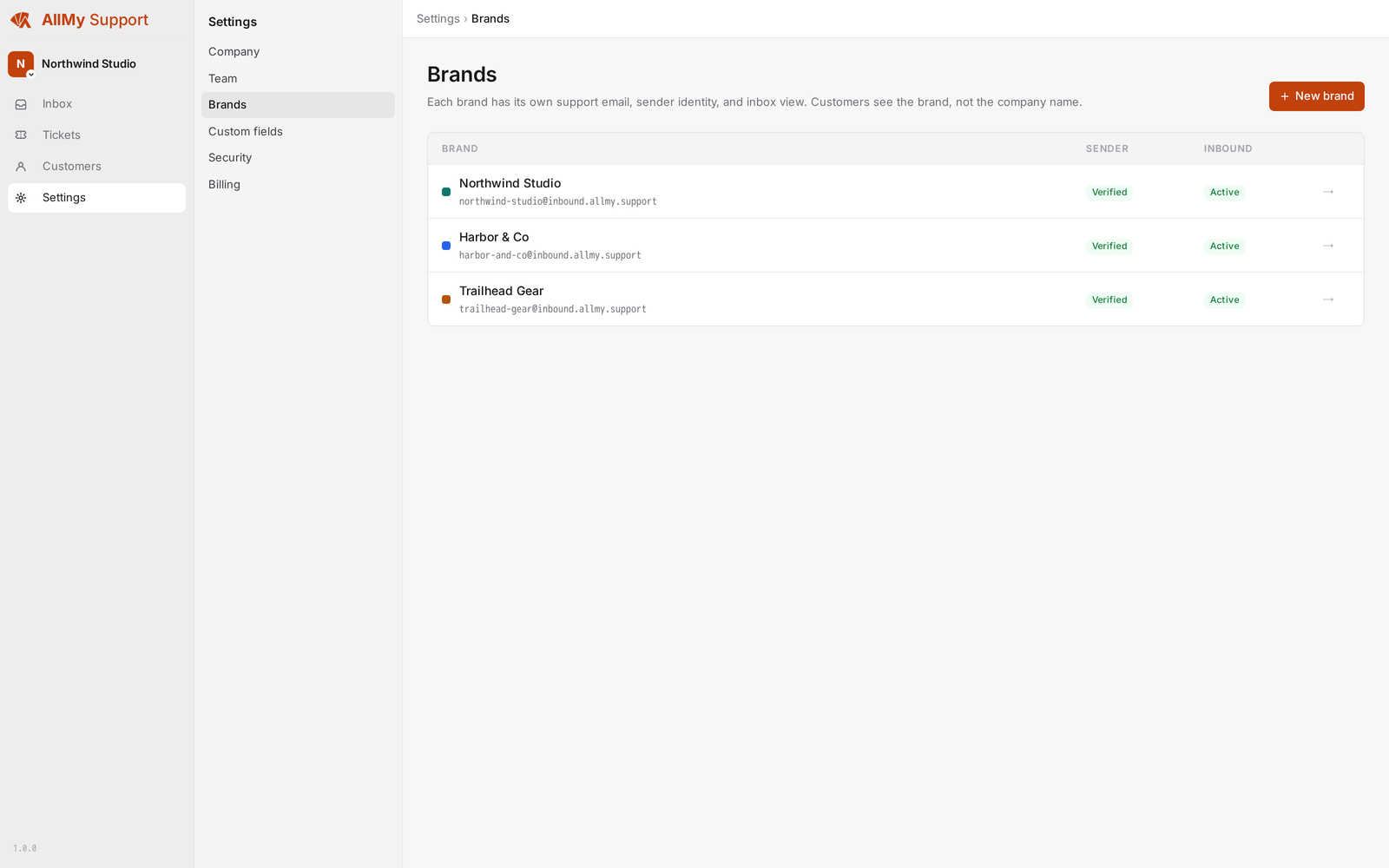Screen dimensions: 1389x868
Task: Click Active badge for Harbor & Co
Action: [1225, 247]
